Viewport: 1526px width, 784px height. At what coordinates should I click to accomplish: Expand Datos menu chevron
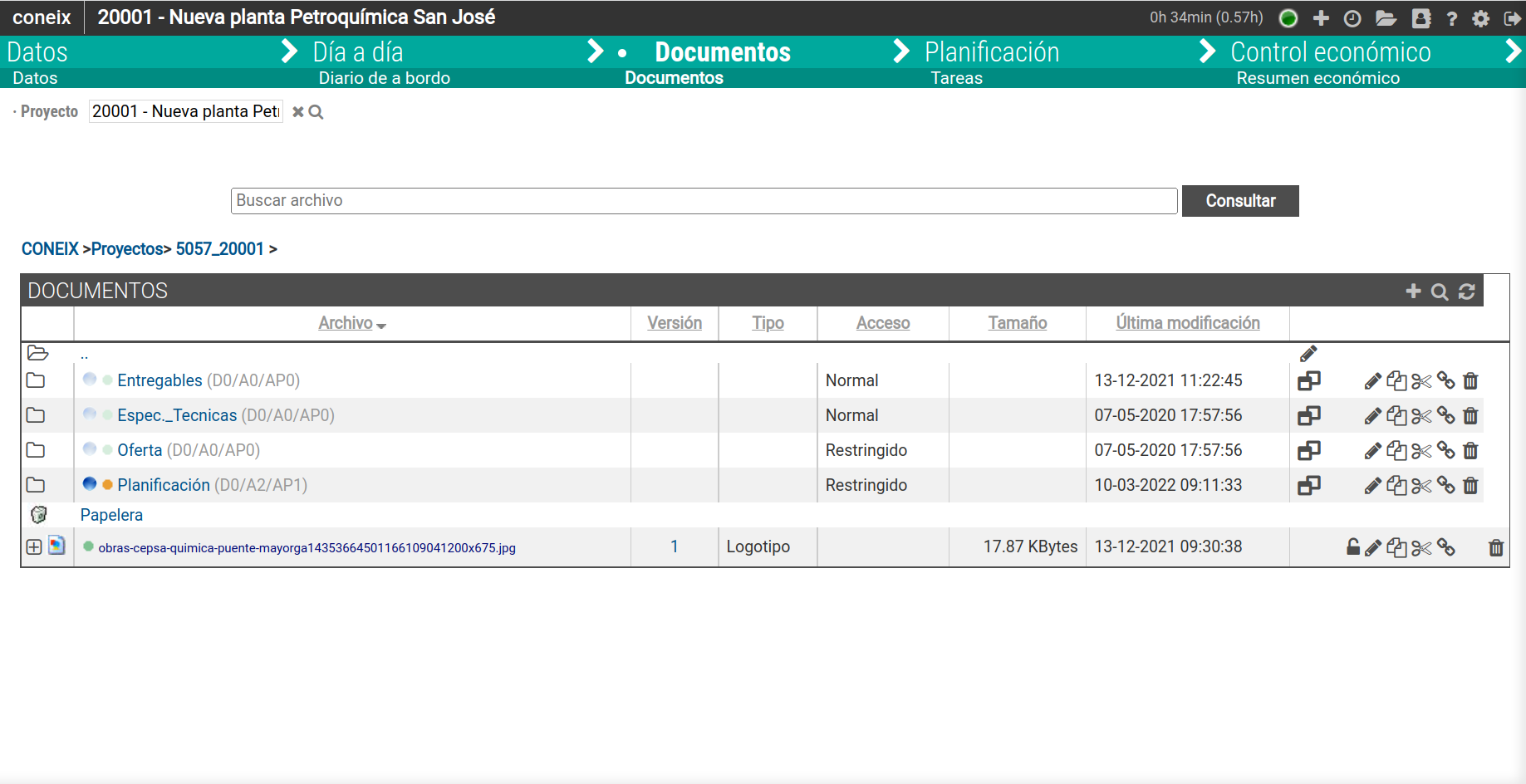tap(289, 51)
